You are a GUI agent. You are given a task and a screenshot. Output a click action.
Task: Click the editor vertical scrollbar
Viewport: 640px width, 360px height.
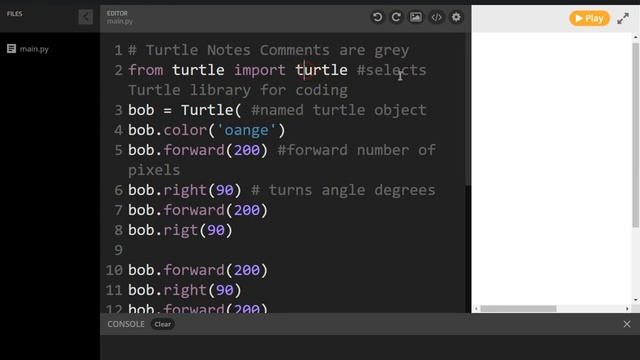click(468, 109)
